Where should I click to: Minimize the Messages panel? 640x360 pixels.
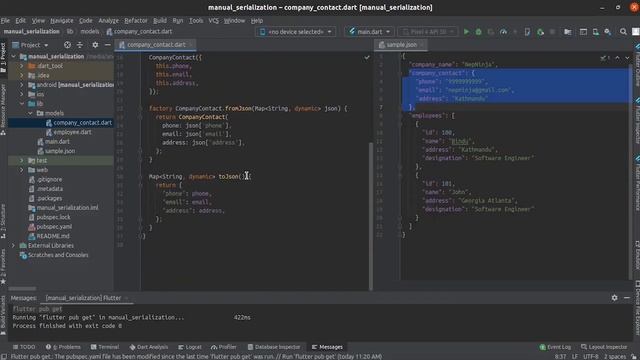pos(627,298)
